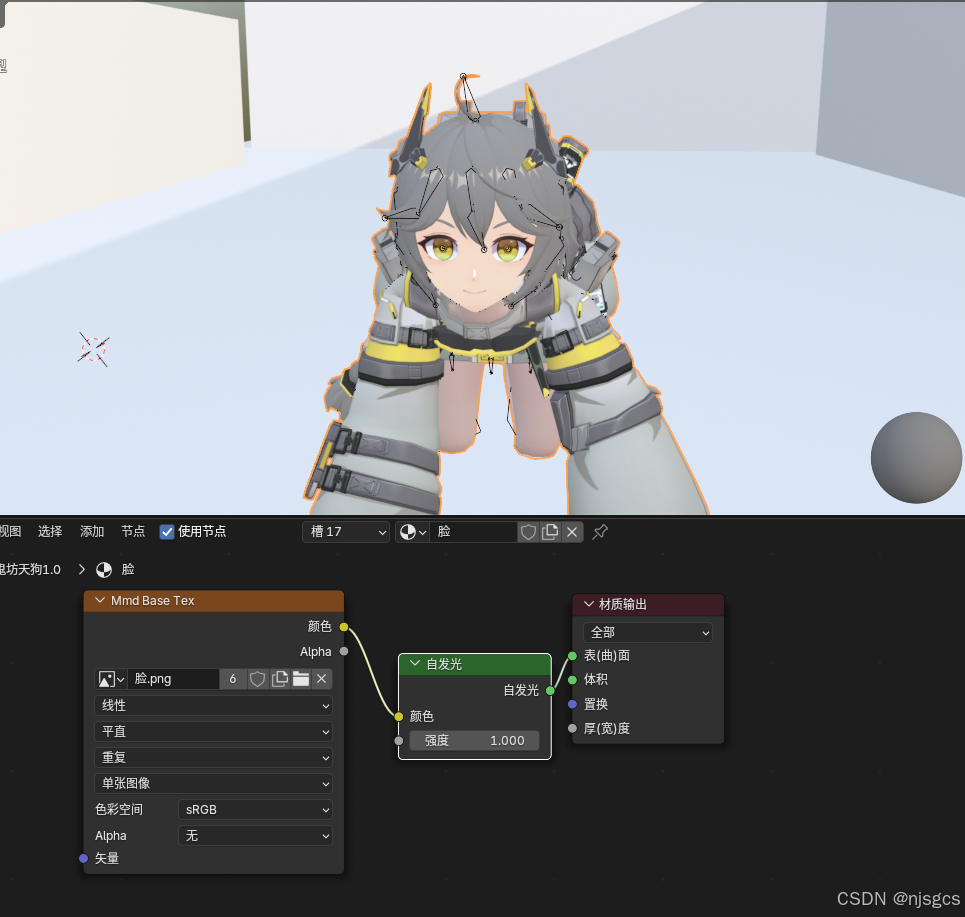
Task: Click the 体积 volume input socket
Action: point(572,679)
